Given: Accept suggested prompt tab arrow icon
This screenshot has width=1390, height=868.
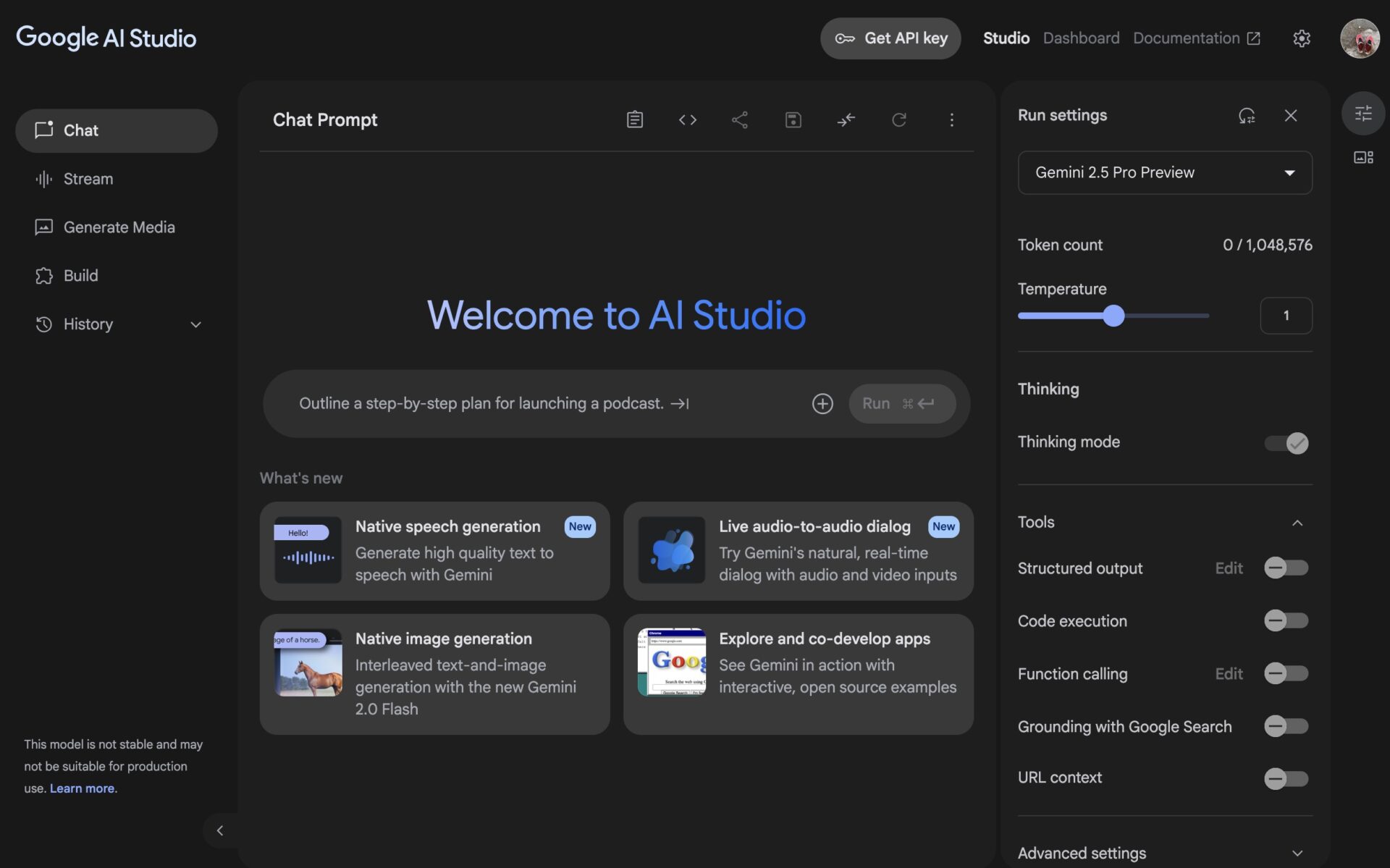Looking at the screenshot, I should [x=679, y=404].
